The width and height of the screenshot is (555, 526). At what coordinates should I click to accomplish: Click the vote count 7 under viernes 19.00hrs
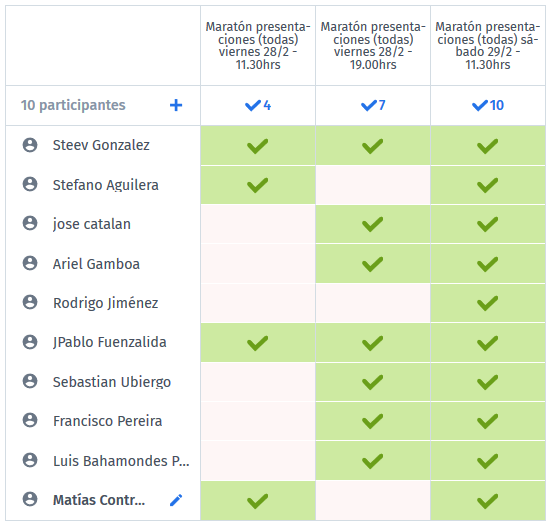tap(373, 105)
